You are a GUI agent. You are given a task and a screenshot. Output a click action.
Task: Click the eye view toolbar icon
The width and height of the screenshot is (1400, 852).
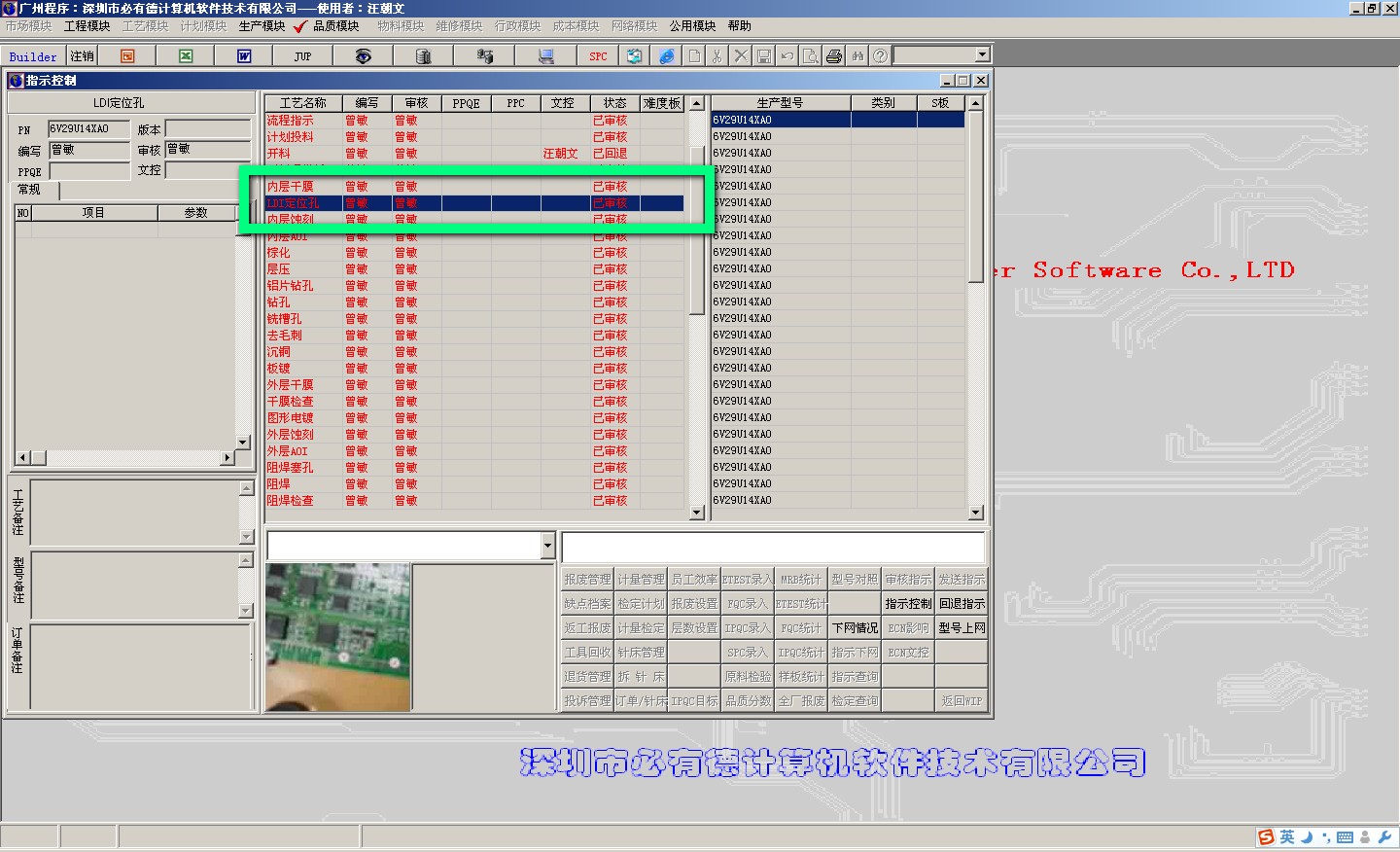coord(363,56)
